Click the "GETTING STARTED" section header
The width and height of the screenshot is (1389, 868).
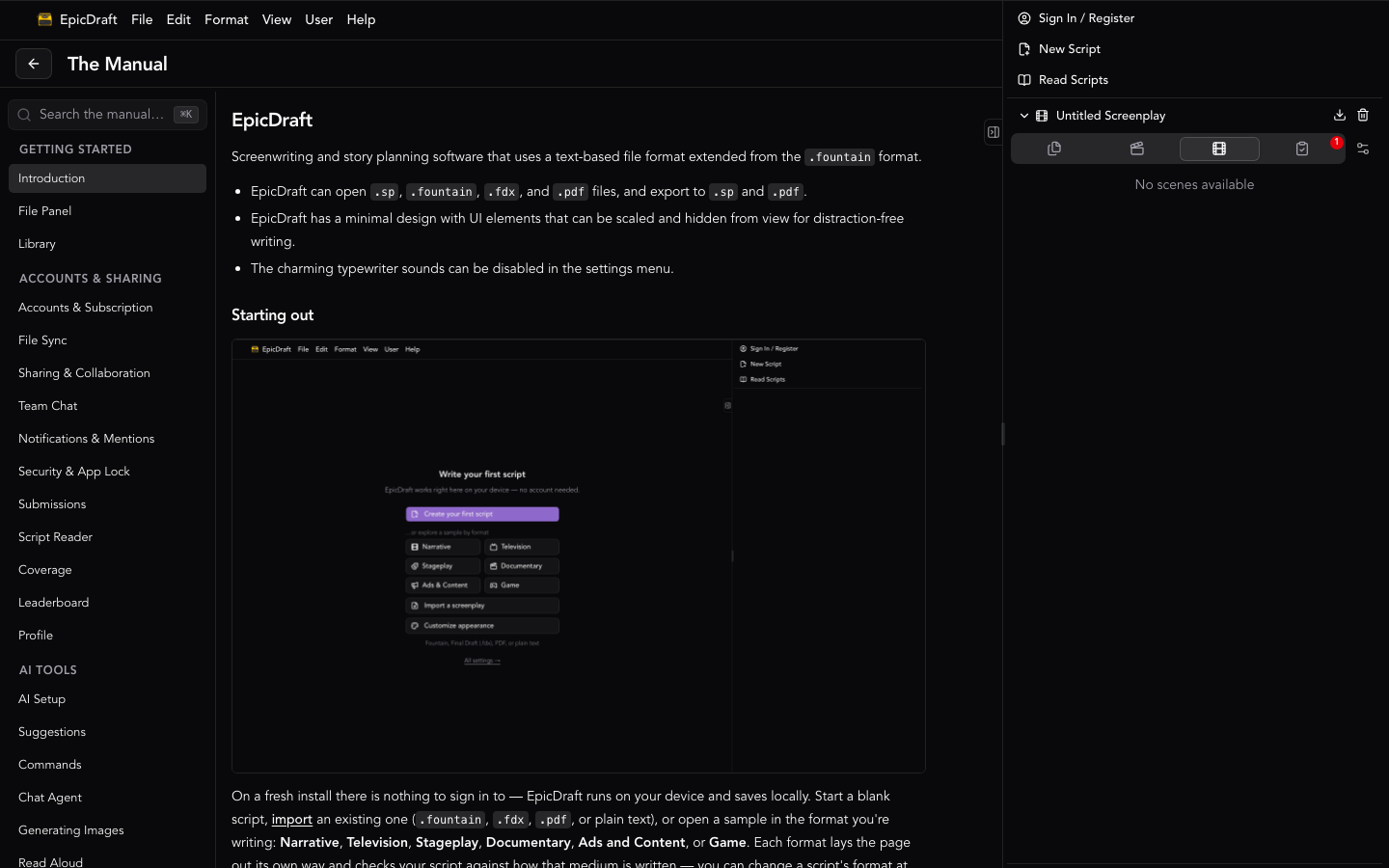coord(75,149)
